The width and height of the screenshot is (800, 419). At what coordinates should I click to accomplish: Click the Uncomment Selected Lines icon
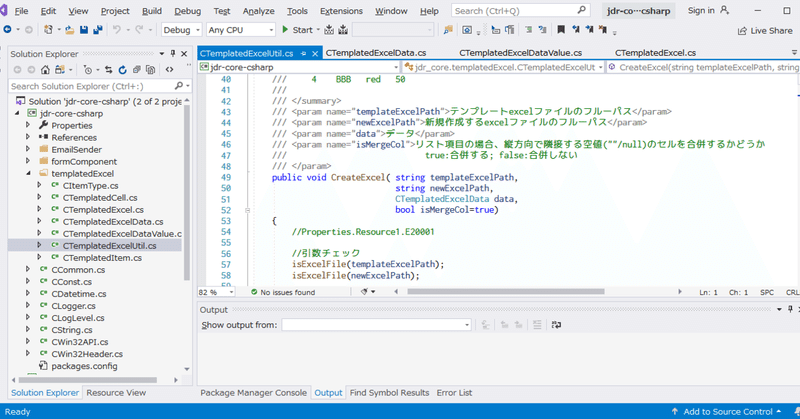tap(542, 30)
